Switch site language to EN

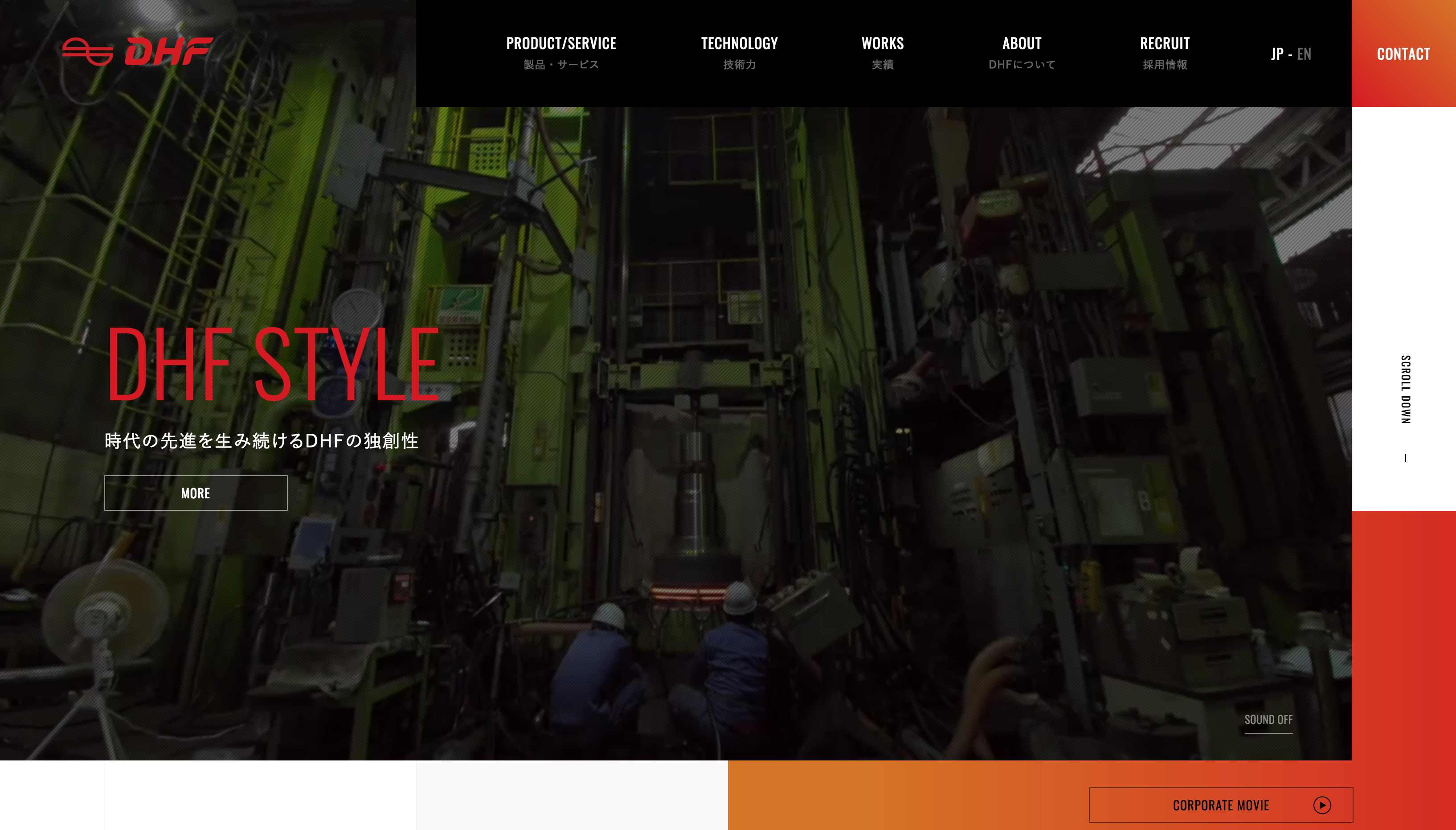[1304, 53]
